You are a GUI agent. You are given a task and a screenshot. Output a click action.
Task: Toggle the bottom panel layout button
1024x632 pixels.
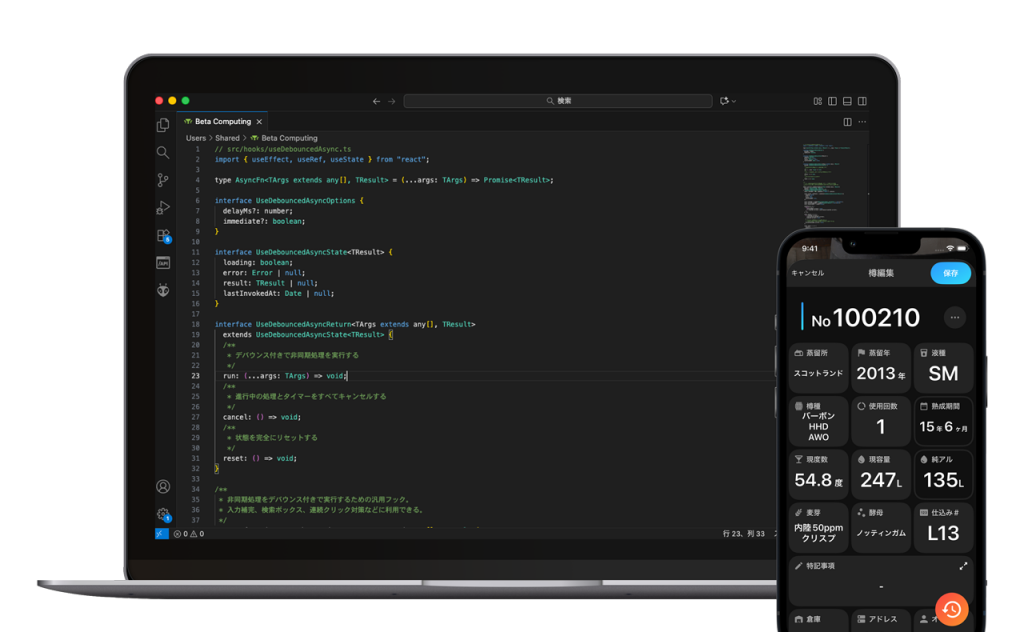click(847, 101)
